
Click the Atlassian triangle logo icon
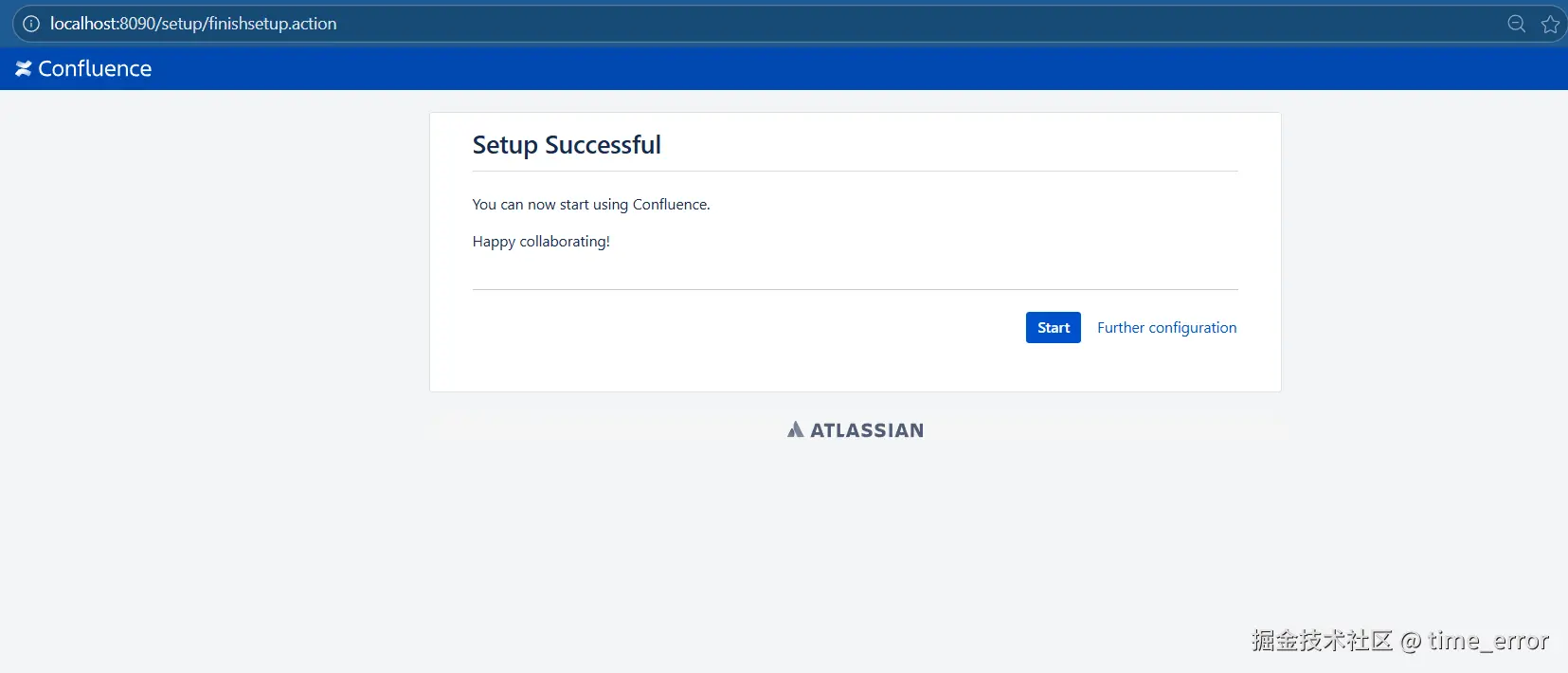click(x=795, y=429)
